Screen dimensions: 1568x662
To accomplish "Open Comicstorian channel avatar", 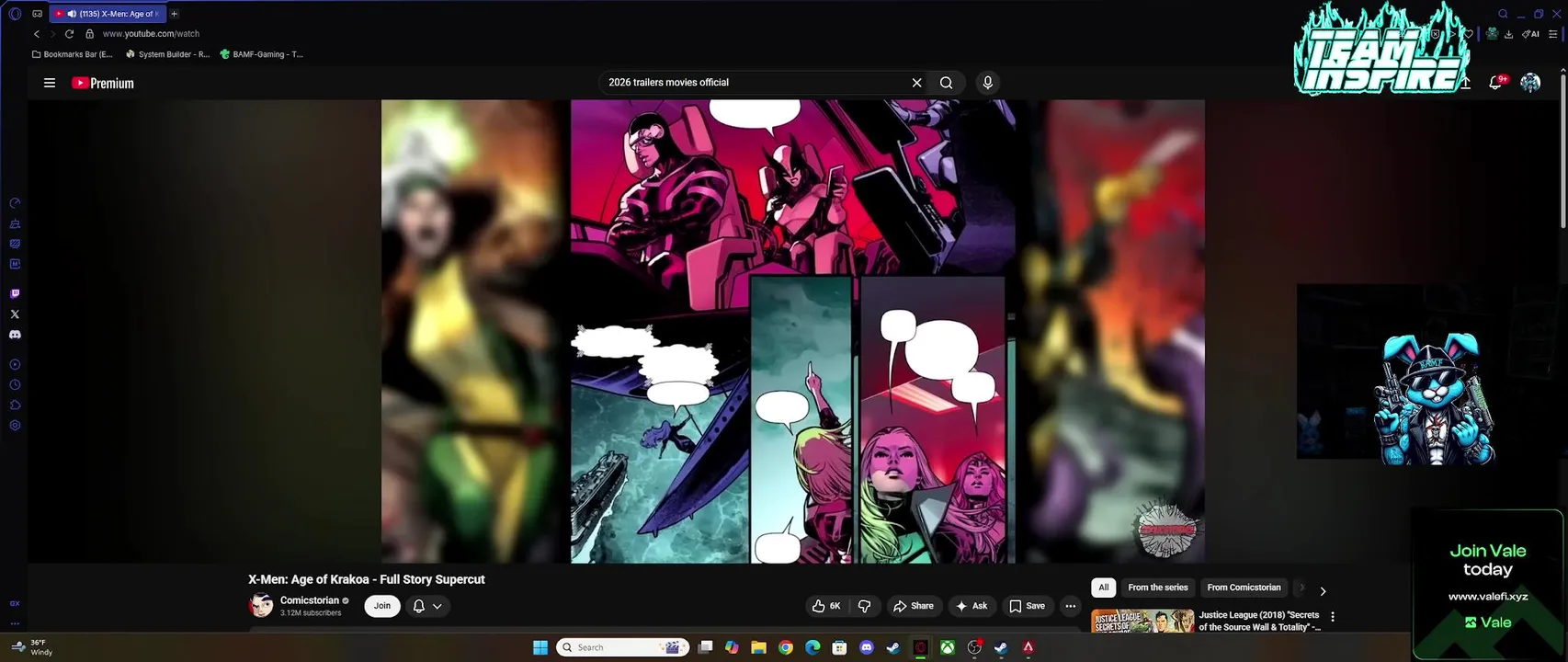I will [x=261, y=605].
